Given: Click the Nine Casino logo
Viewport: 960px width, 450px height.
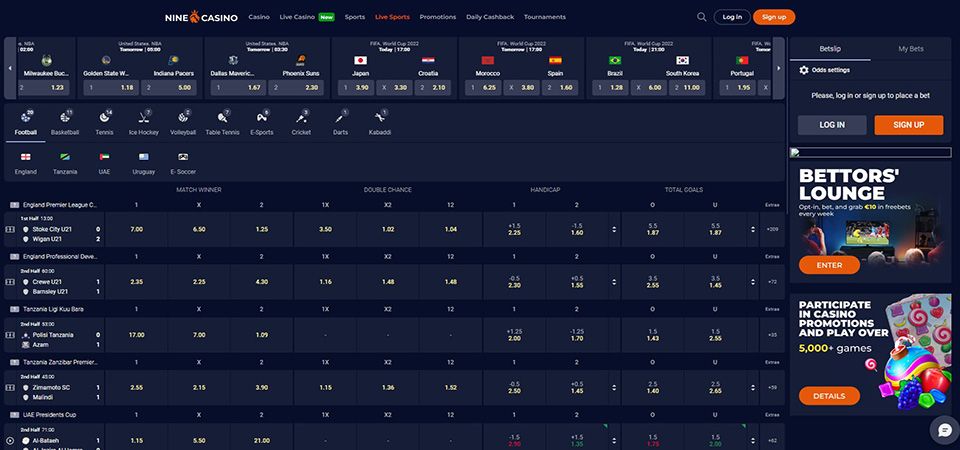Looking at the screenshot, I should coord(201,17).
